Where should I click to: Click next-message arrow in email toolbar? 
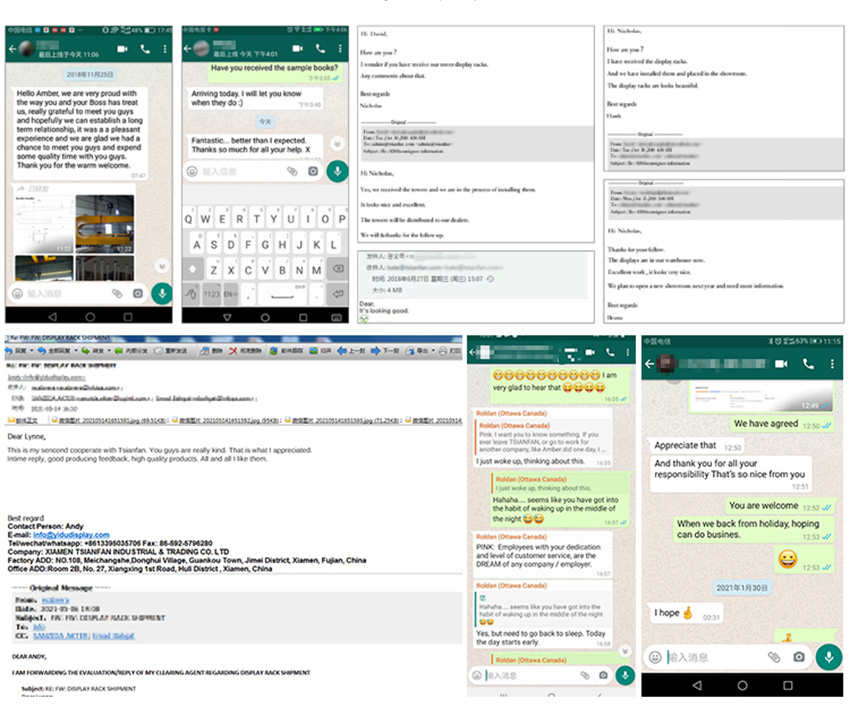(378, 351)
